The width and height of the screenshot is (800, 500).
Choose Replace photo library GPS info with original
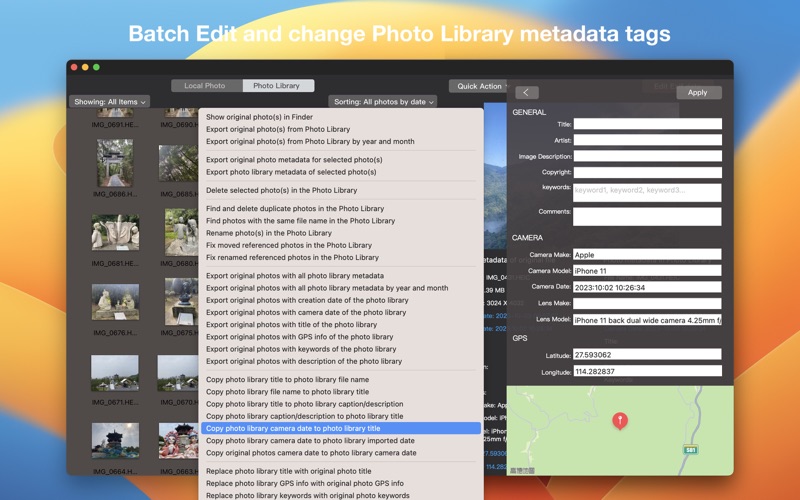click(341, 484)
